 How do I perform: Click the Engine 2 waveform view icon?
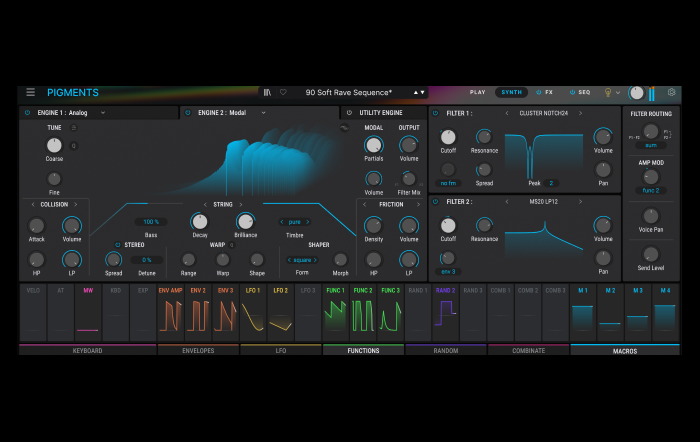click(344, 128)
